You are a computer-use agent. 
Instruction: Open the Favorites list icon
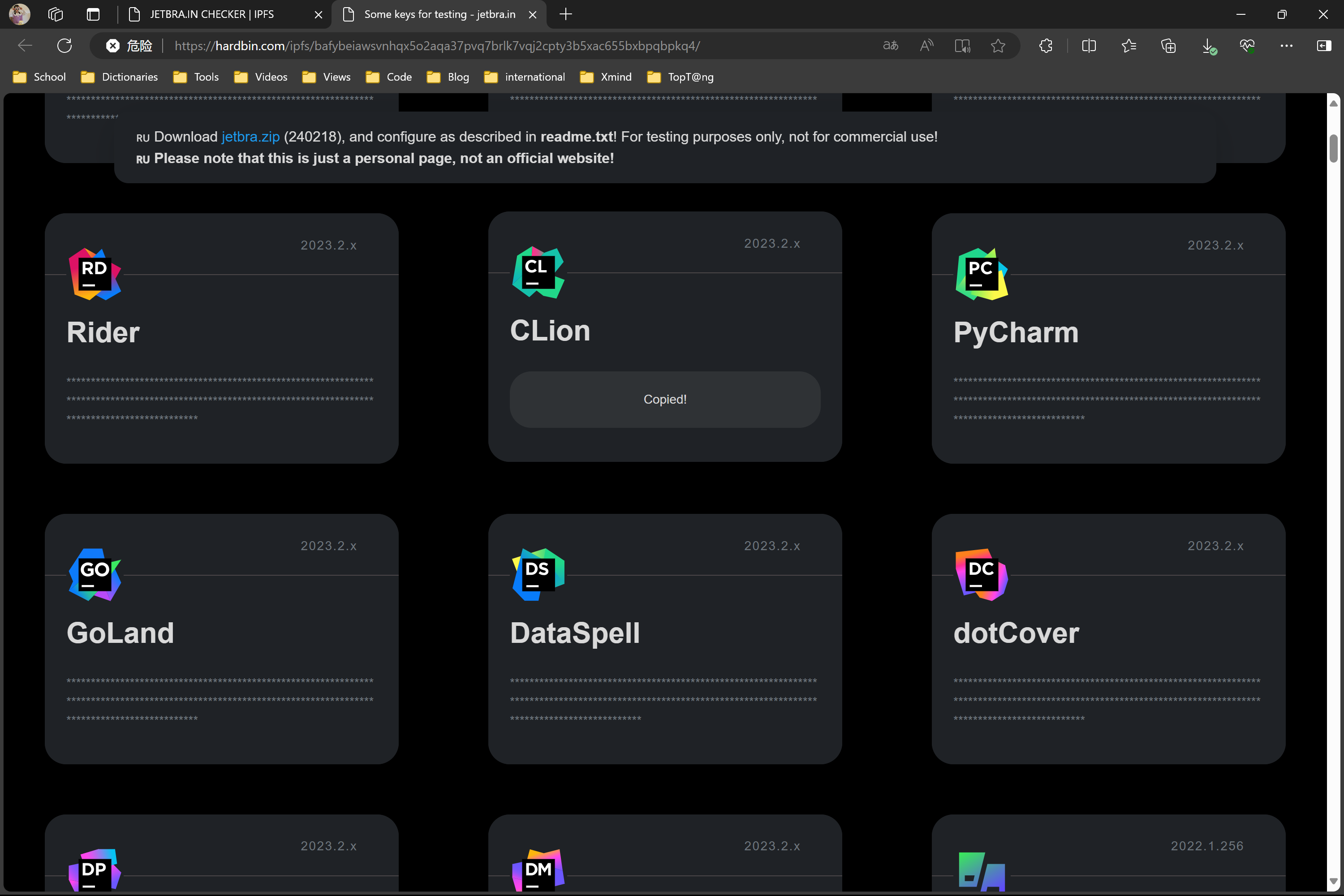(x=1129, y=46)
